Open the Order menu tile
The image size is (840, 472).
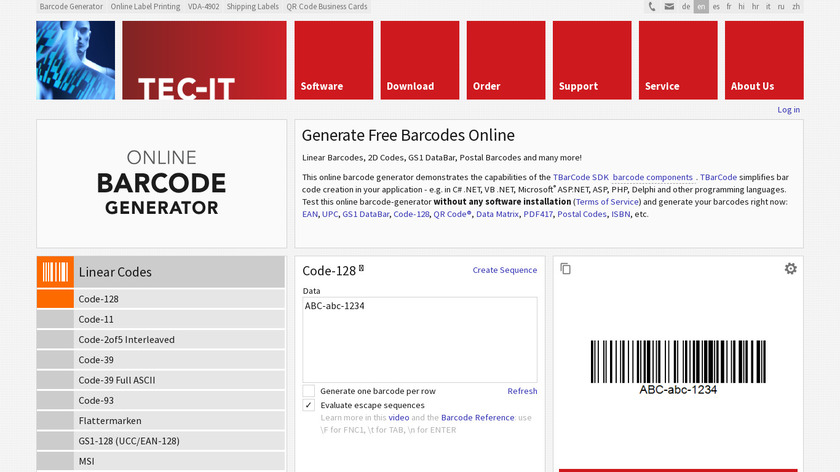pyautogui.click(x=506, y=60)
